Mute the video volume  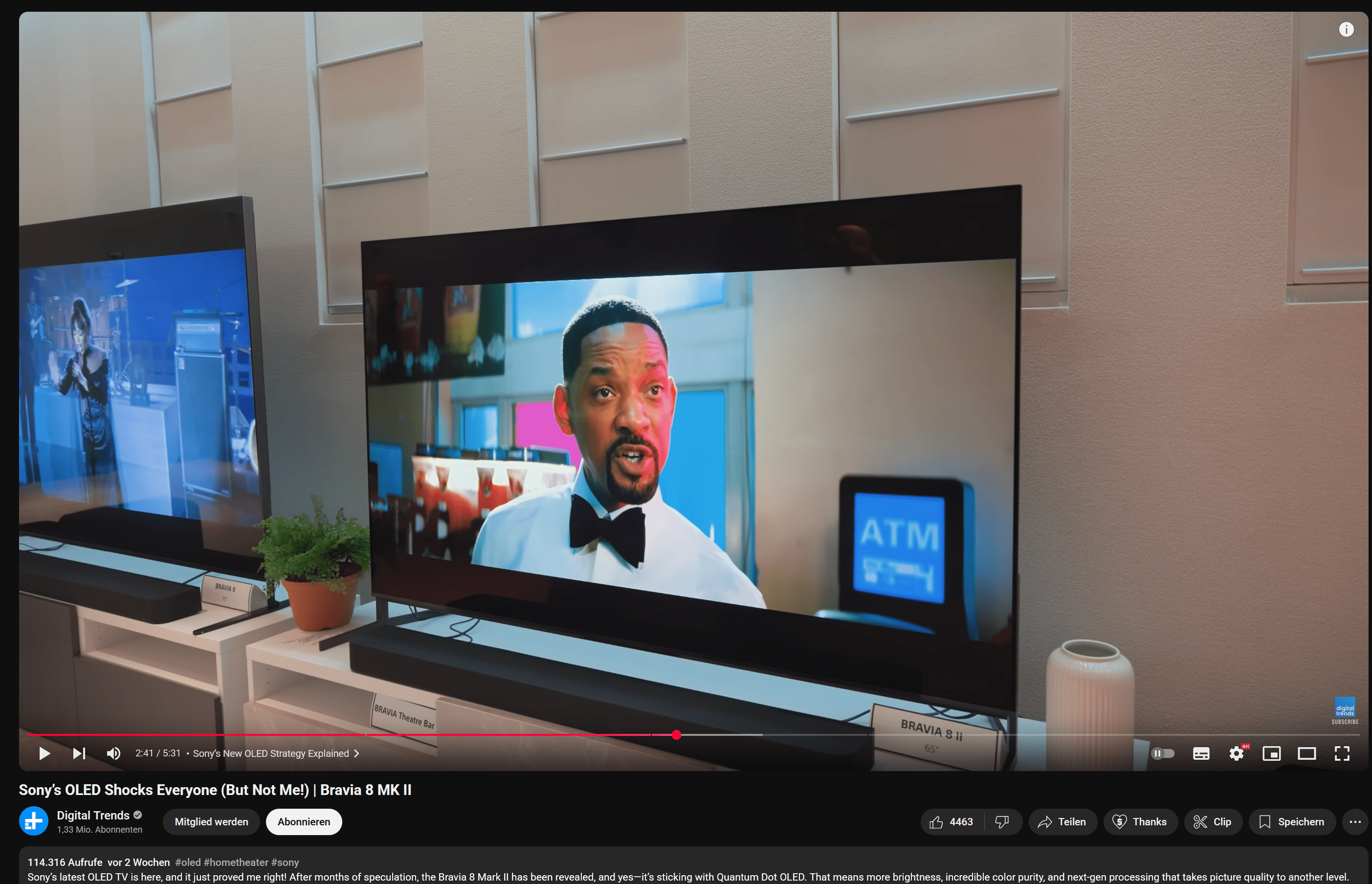point(113,753)
